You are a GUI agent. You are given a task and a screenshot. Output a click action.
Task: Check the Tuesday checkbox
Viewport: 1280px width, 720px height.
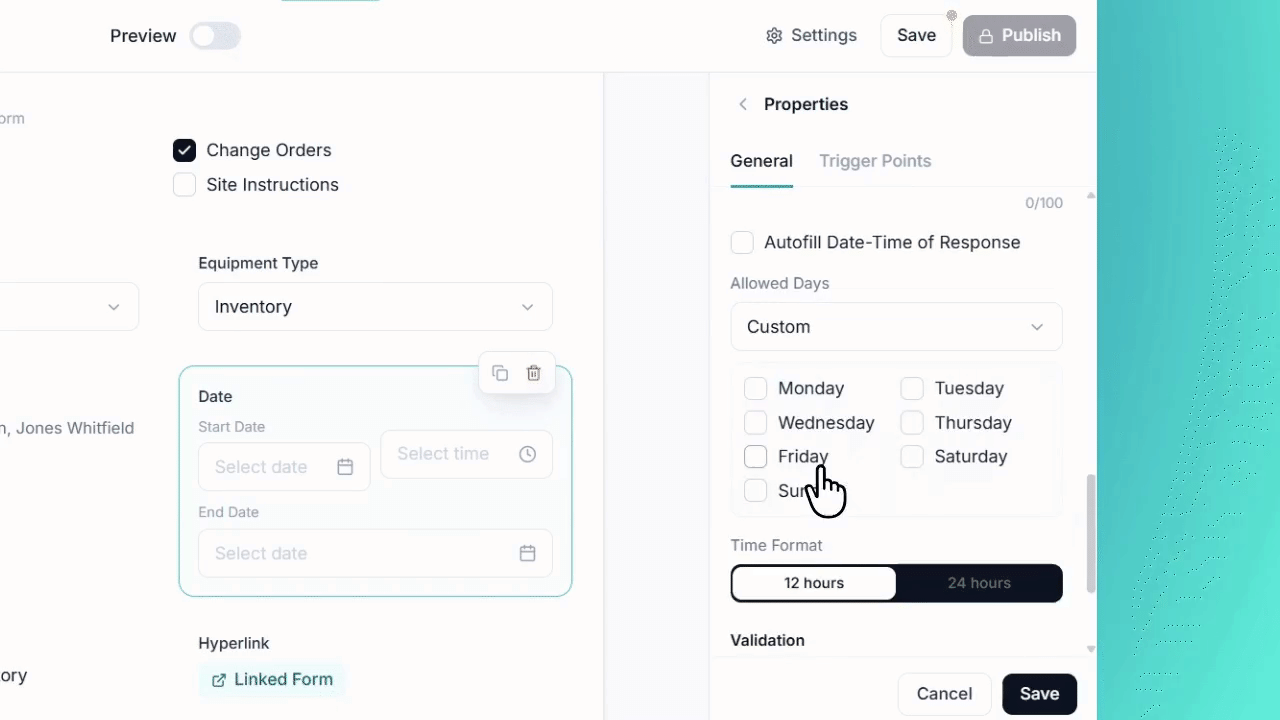(912, 389)
